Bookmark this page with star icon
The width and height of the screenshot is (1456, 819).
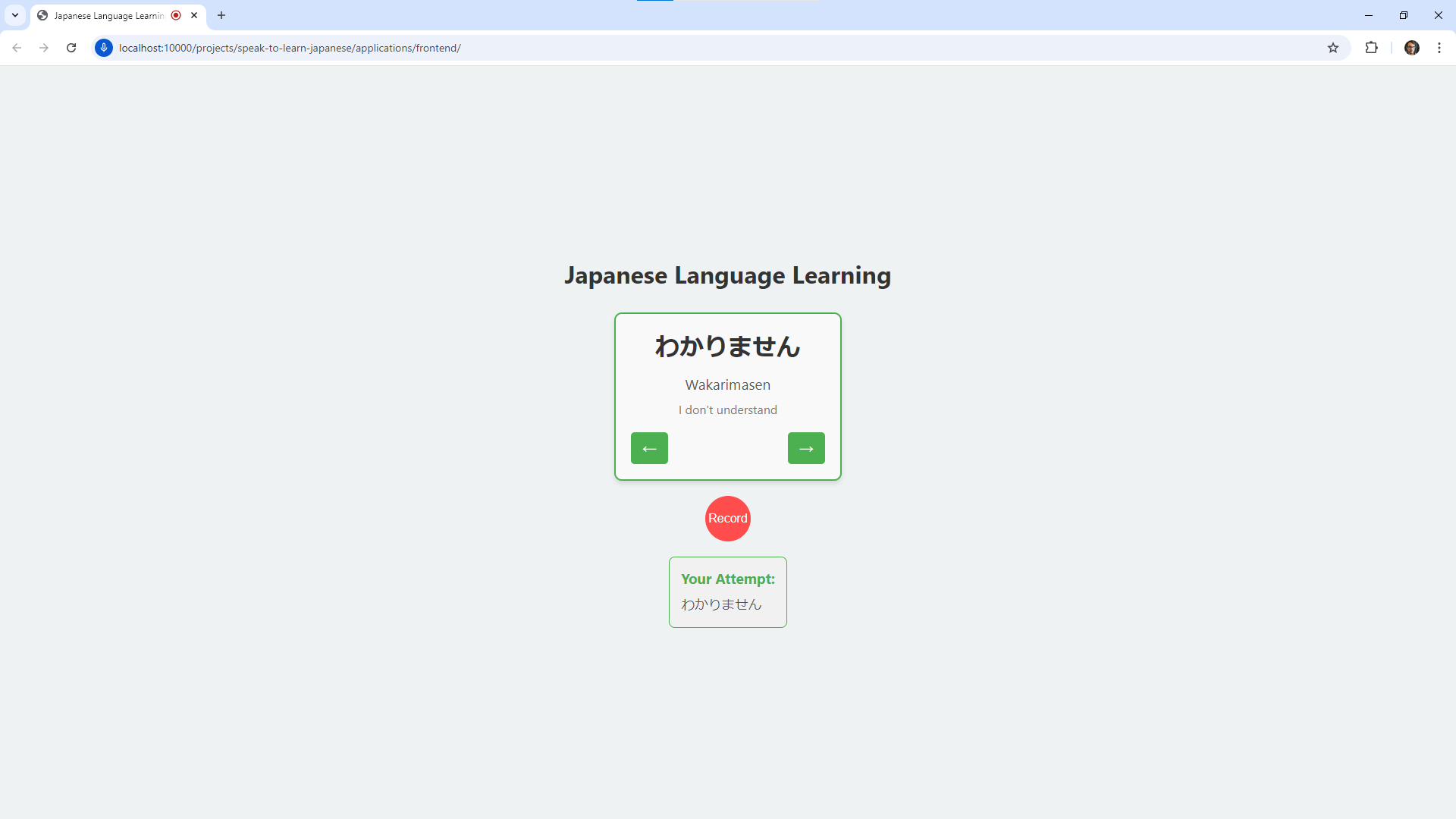1333,48
